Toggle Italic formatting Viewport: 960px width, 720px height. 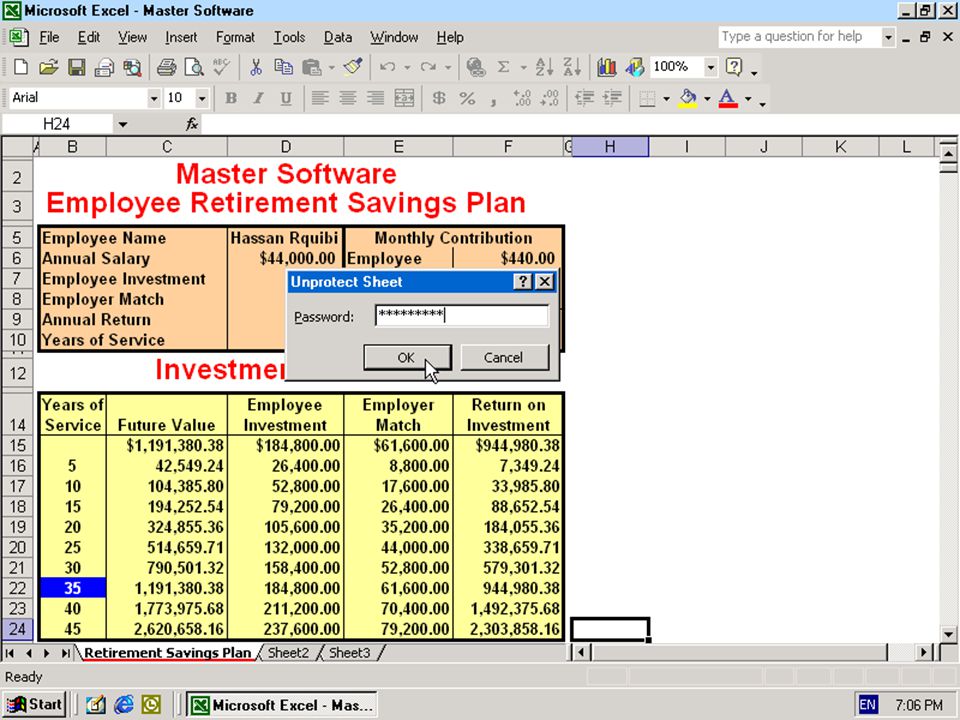(258, 98)
